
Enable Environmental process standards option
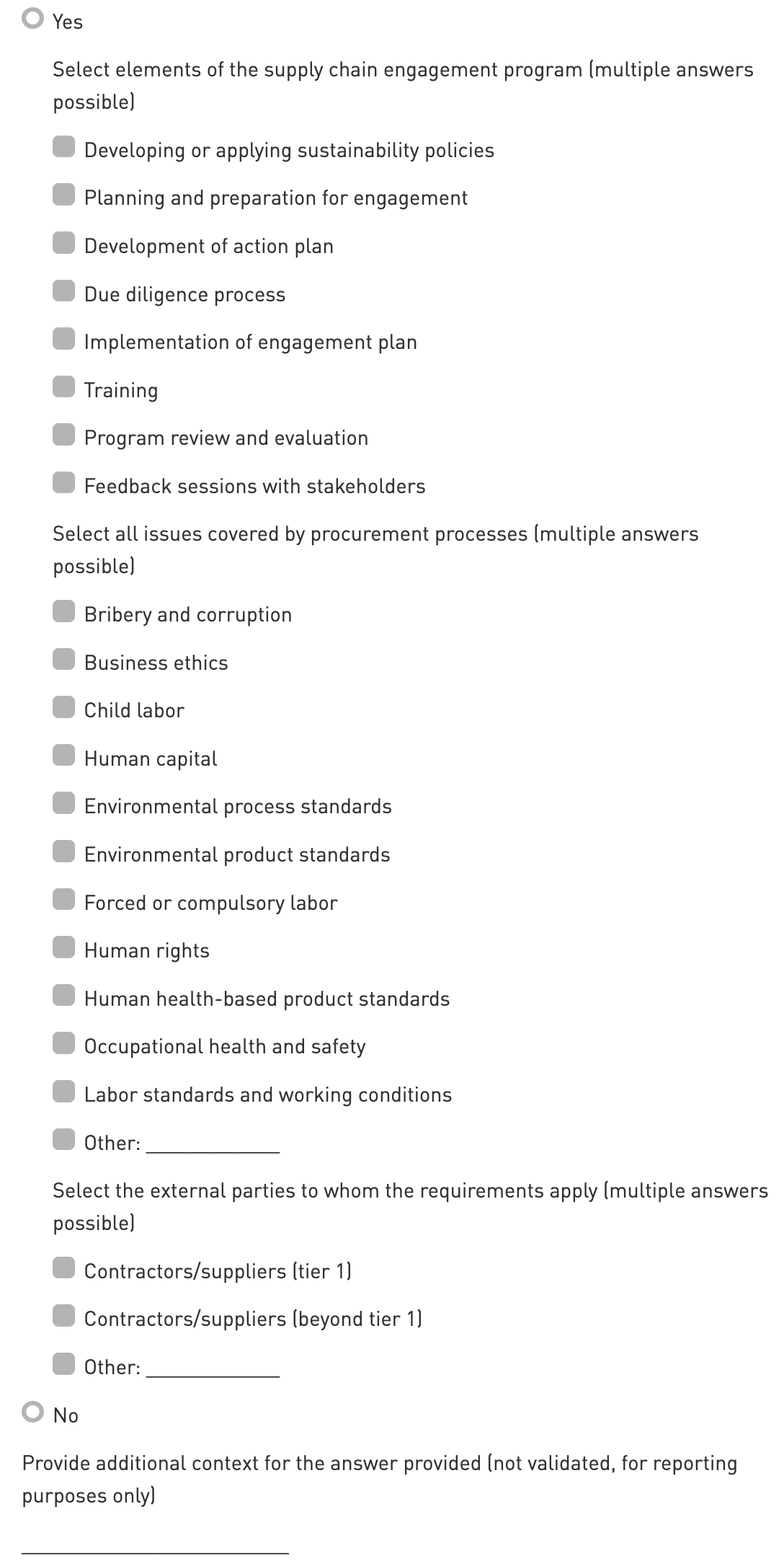coord(63,804)
